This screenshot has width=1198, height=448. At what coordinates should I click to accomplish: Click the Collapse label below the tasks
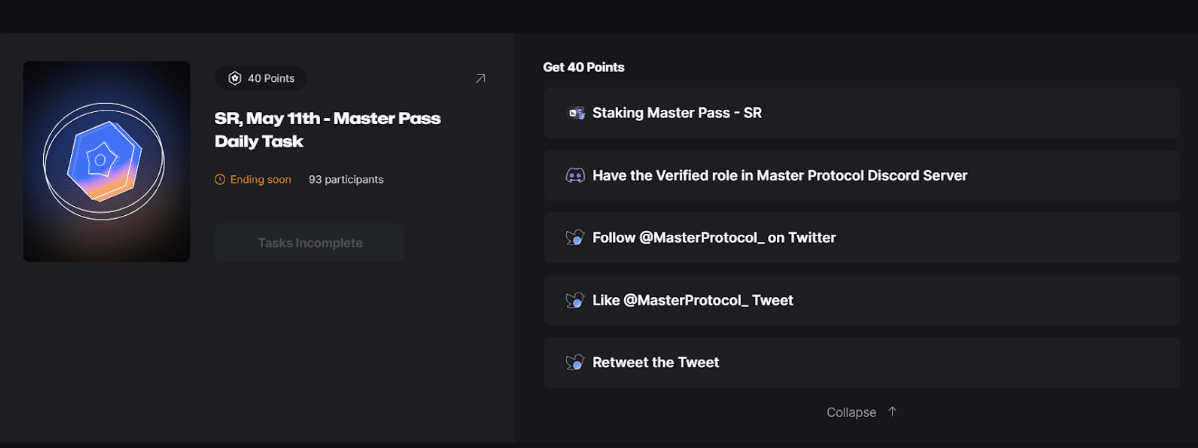851,412
